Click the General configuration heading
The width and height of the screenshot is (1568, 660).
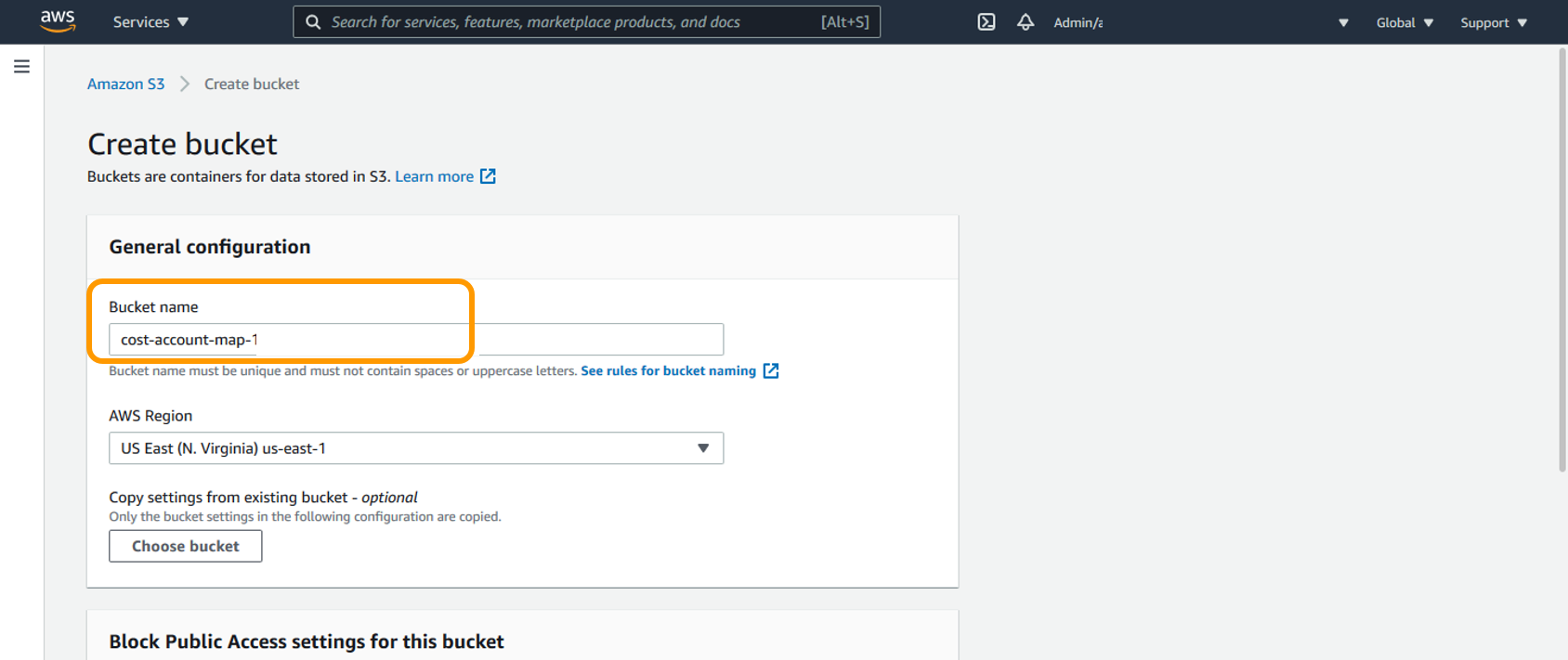(210, 247)
